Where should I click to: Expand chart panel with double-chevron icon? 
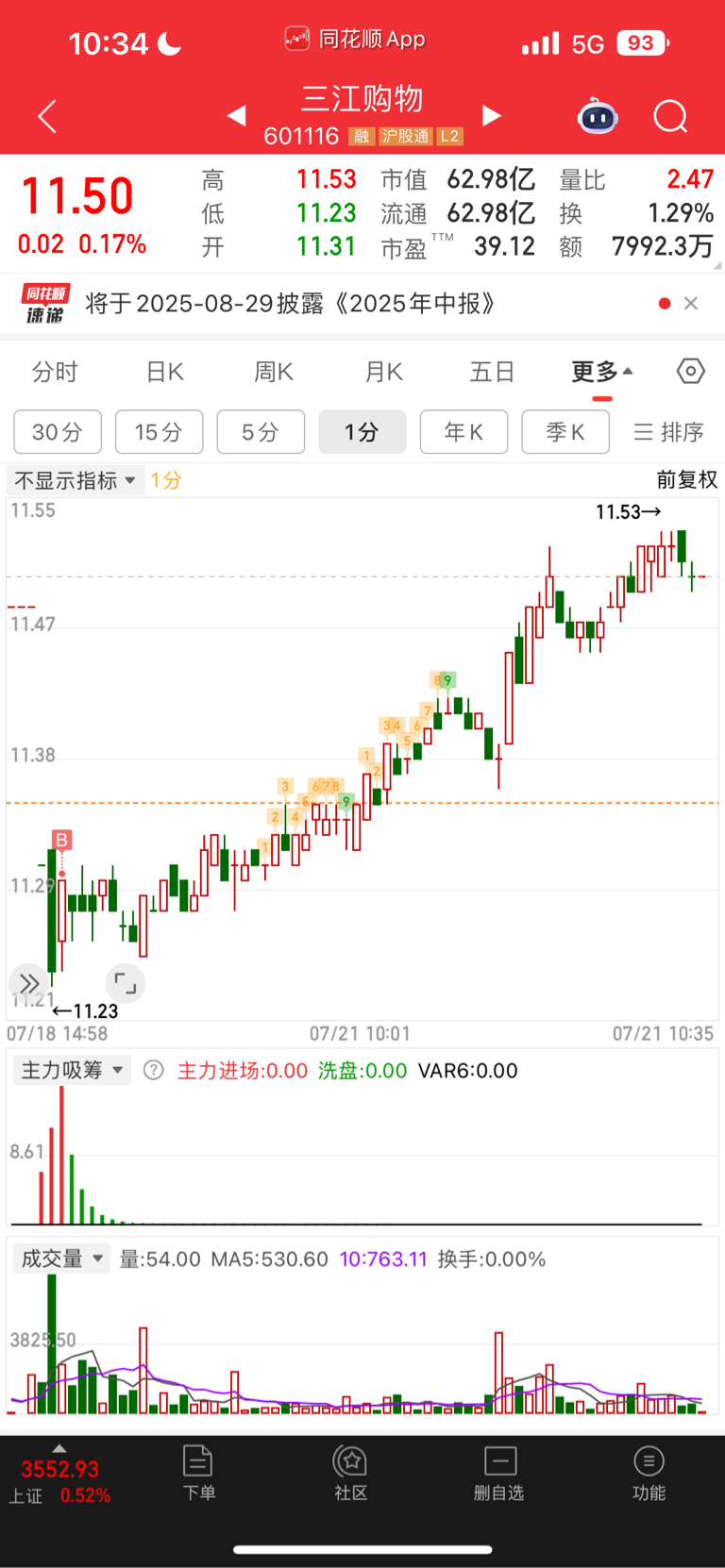[28, 983]
